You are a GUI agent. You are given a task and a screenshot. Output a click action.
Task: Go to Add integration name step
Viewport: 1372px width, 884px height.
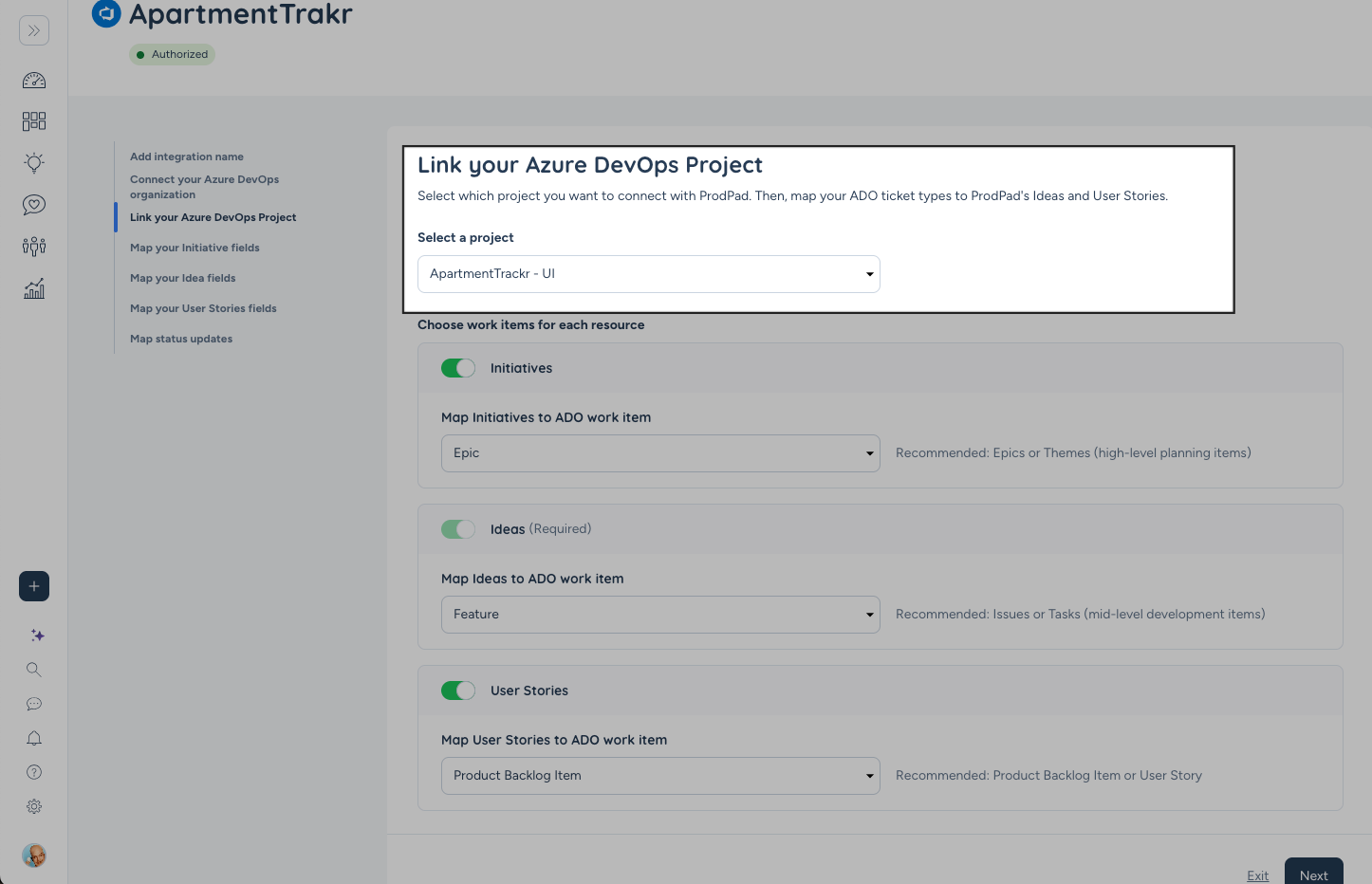coord(187,157)
